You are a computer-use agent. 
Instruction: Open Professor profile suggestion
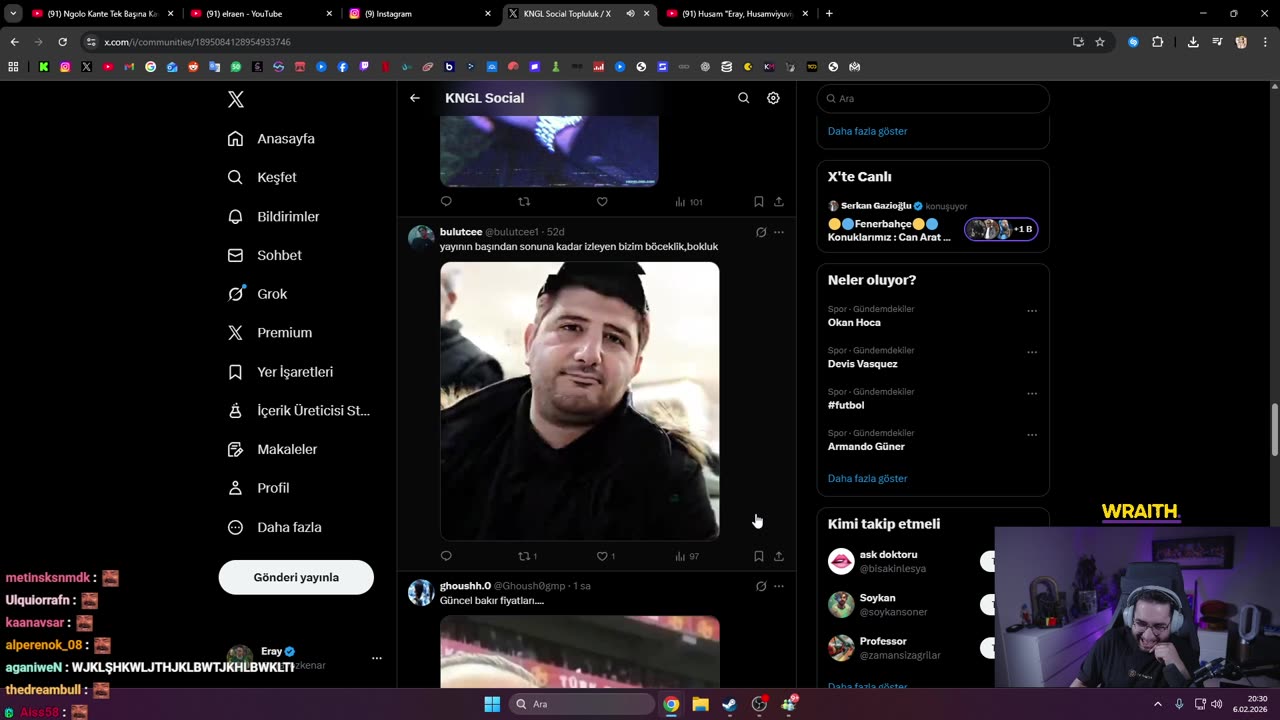click(x=883, y=641)
